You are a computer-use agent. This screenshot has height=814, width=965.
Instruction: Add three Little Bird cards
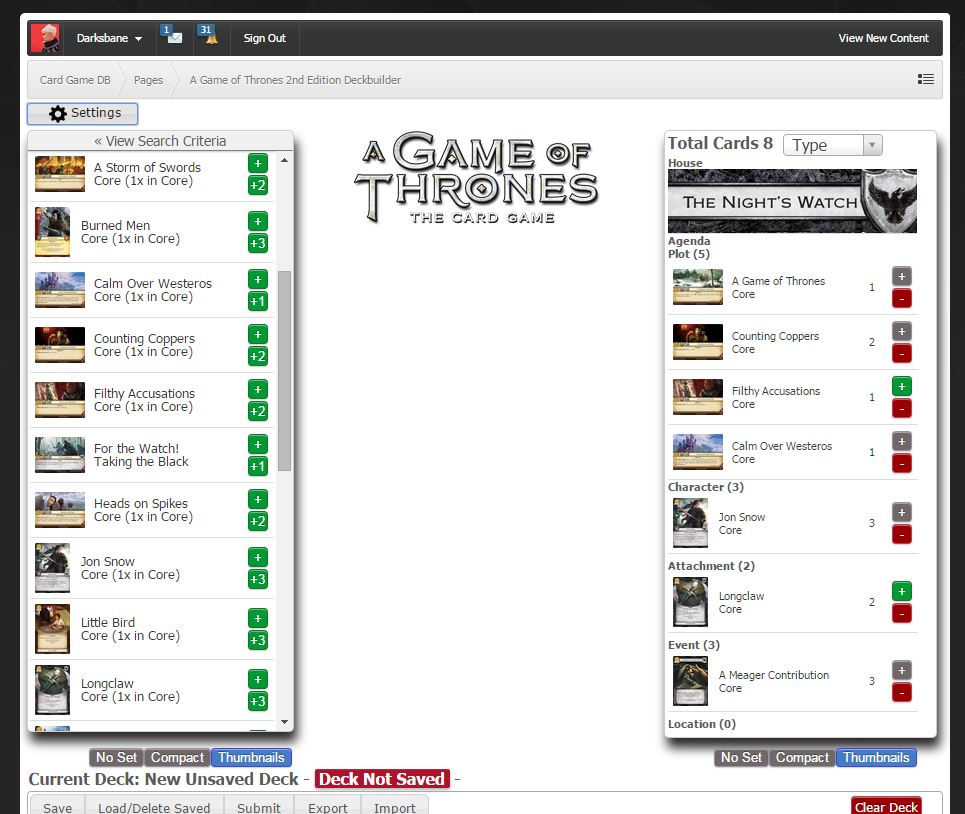(258, 640)
